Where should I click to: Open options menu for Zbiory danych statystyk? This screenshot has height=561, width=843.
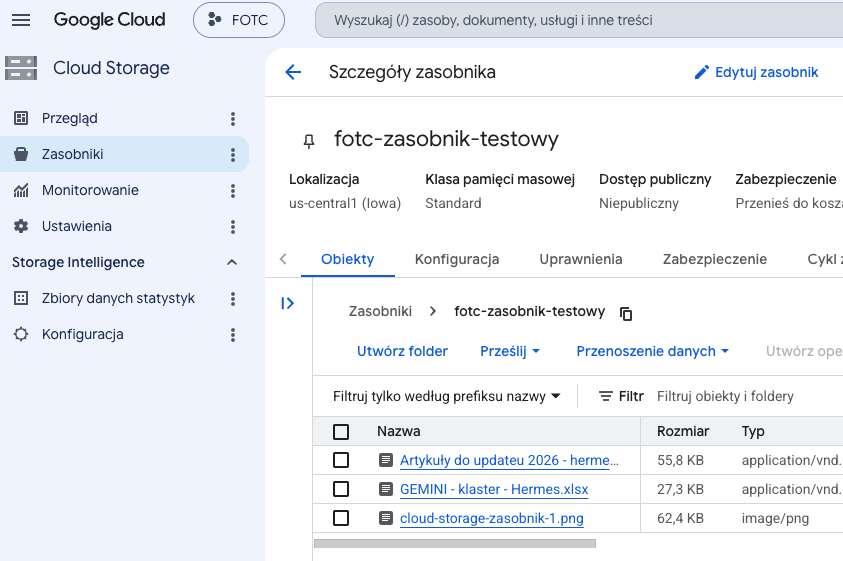coord(233,299)
